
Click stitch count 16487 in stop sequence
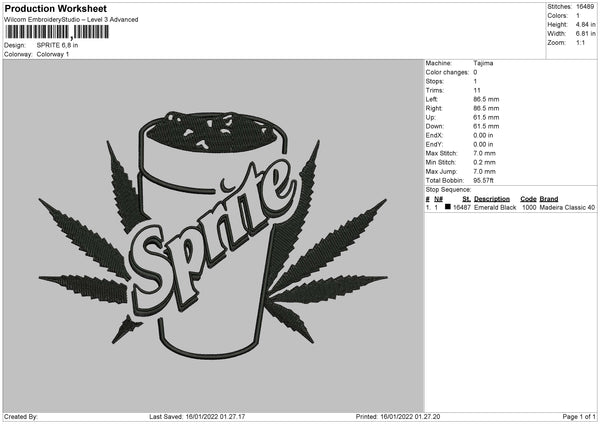coord(462,207)
